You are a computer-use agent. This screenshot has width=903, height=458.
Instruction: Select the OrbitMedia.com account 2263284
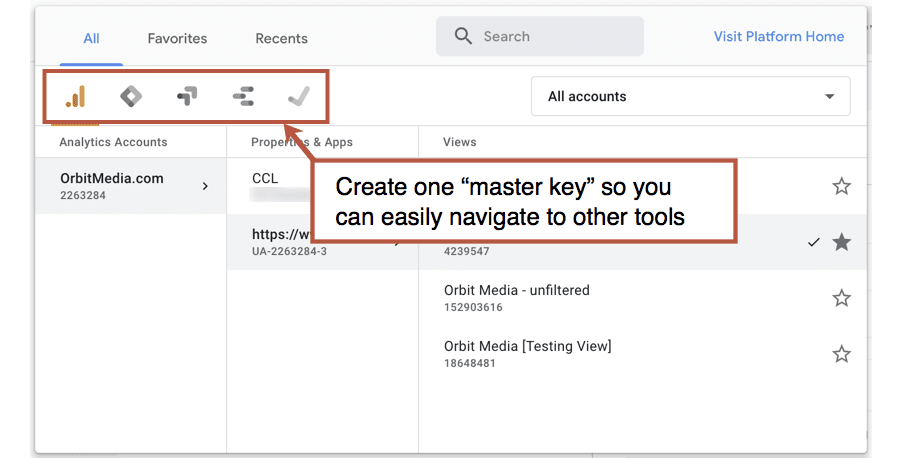click(x=131, y=186)
